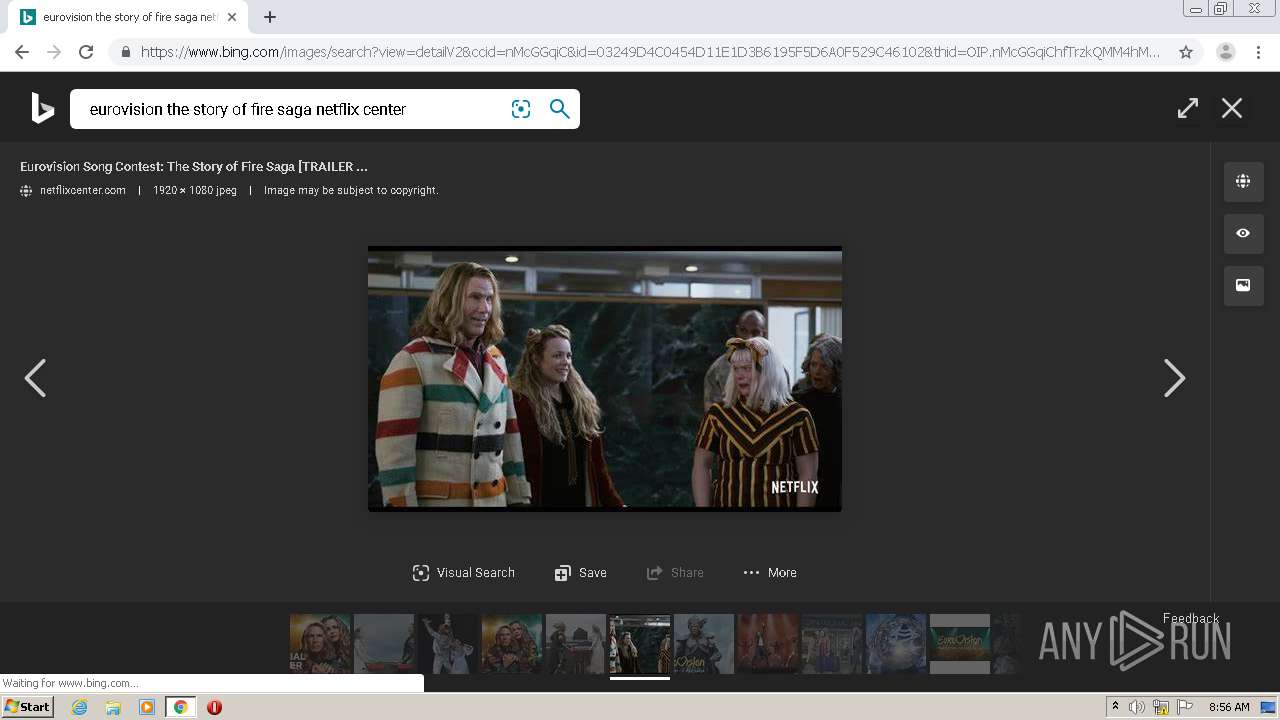Screen dimensions: 1280x720
Task: Select the highlighted current filmstrip thumbnail
Action: click(640, 643)
